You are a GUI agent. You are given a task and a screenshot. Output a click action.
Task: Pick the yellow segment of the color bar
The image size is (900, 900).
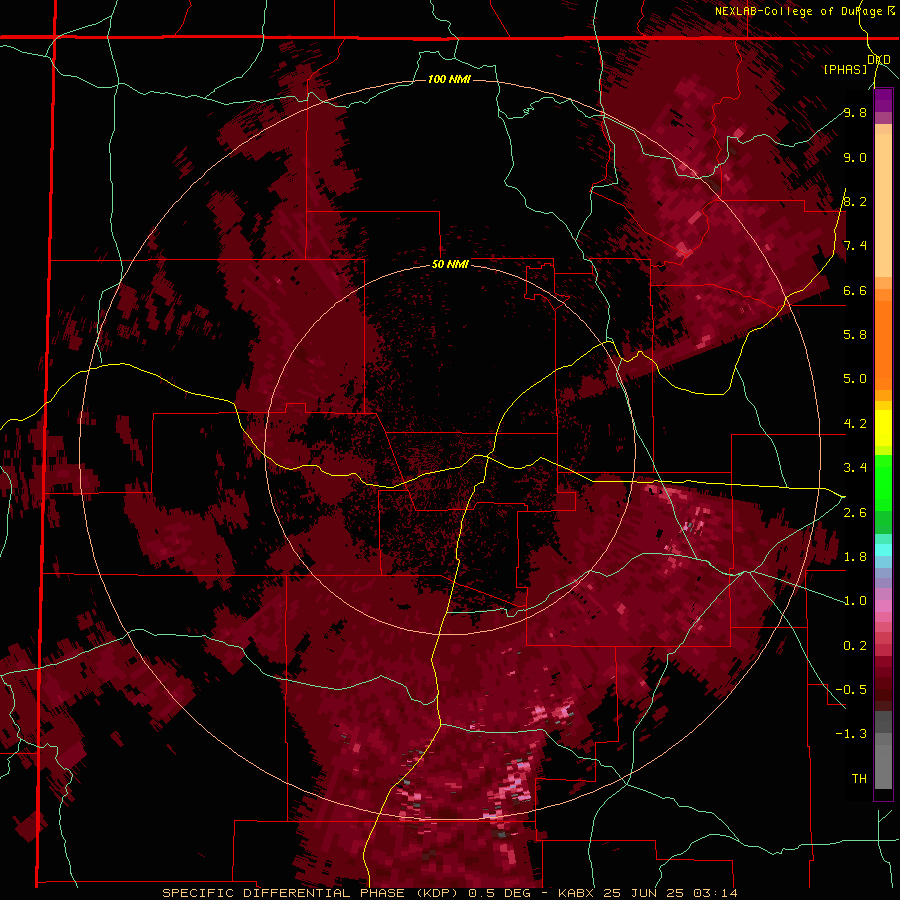[x=883, y=428]
